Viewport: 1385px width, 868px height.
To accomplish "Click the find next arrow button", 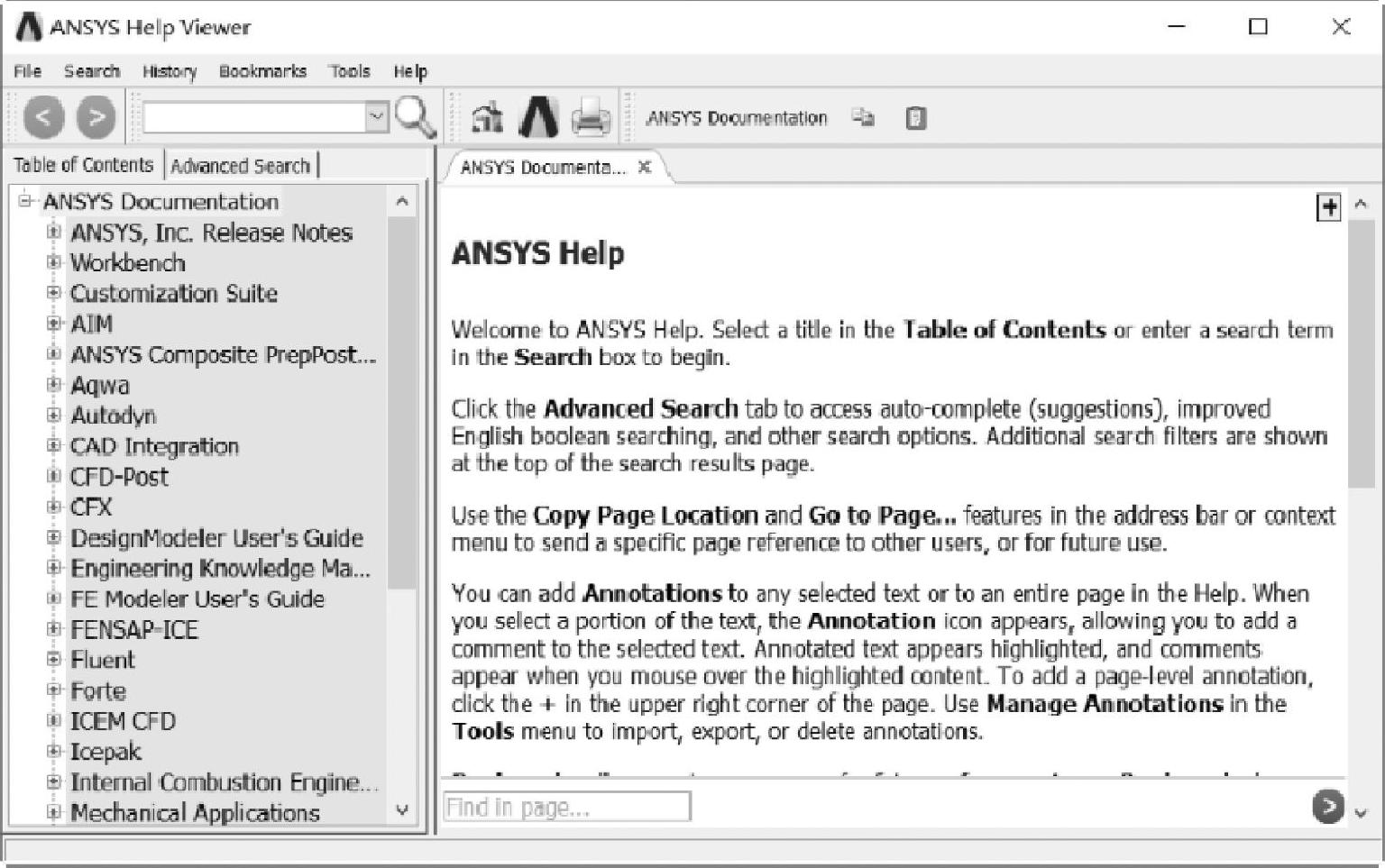I will [1327, 806].
